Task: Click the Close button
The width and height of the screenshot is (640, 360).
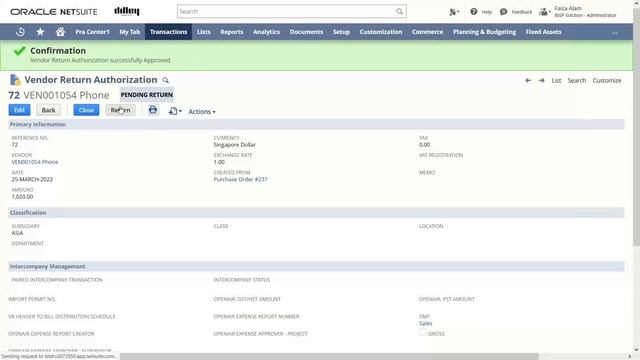Action: point(86,110)
